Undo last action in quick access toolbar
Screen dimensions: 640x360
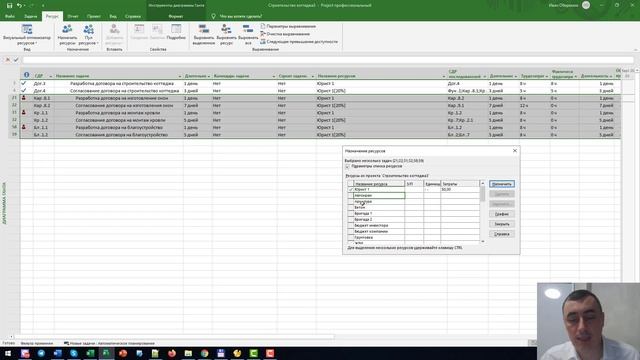click(x=19, y=5)
